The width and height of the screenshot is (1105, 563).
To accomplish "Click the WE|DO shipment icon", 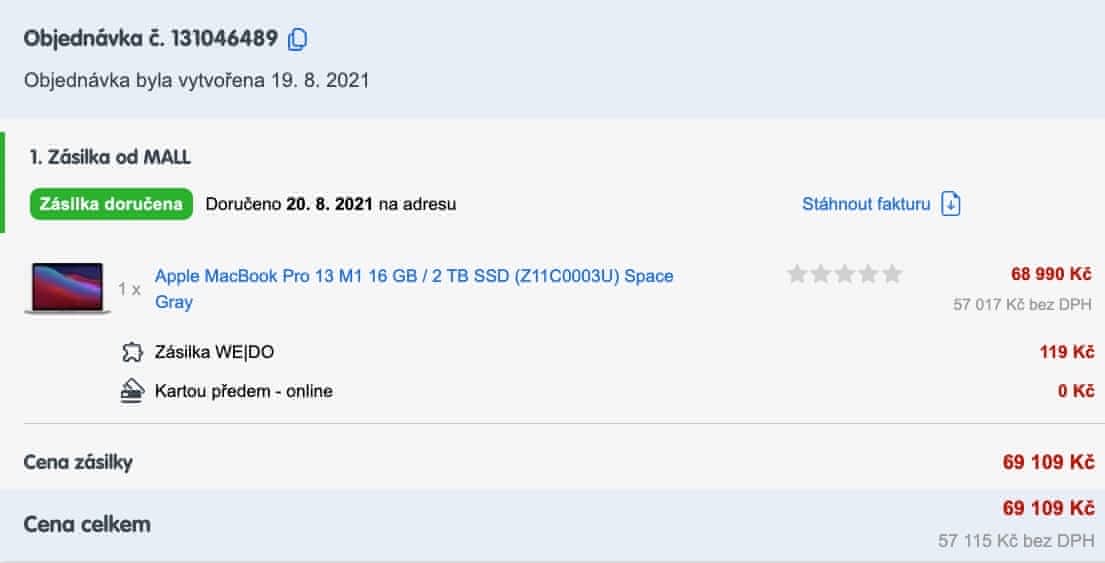I will tap(132, 352).
